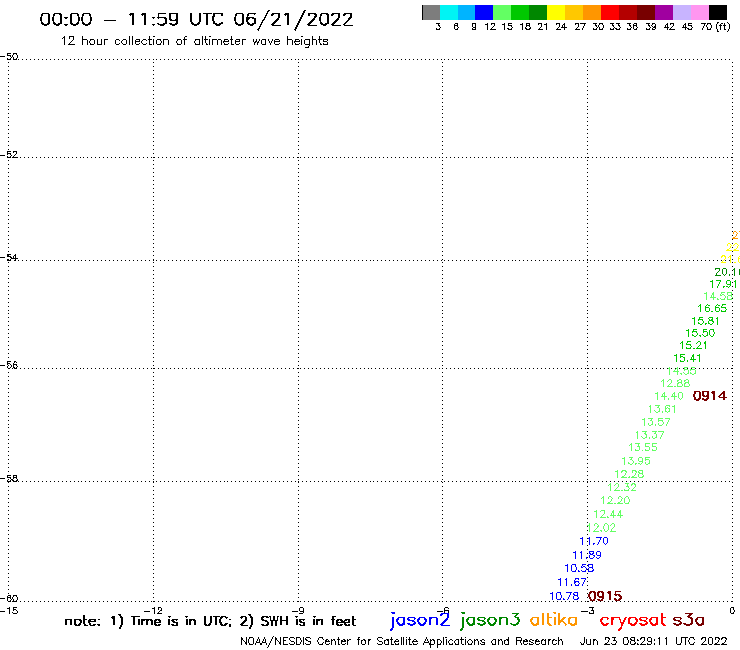
Task: Click the wave height value 12.28
Action: [629, 473]
